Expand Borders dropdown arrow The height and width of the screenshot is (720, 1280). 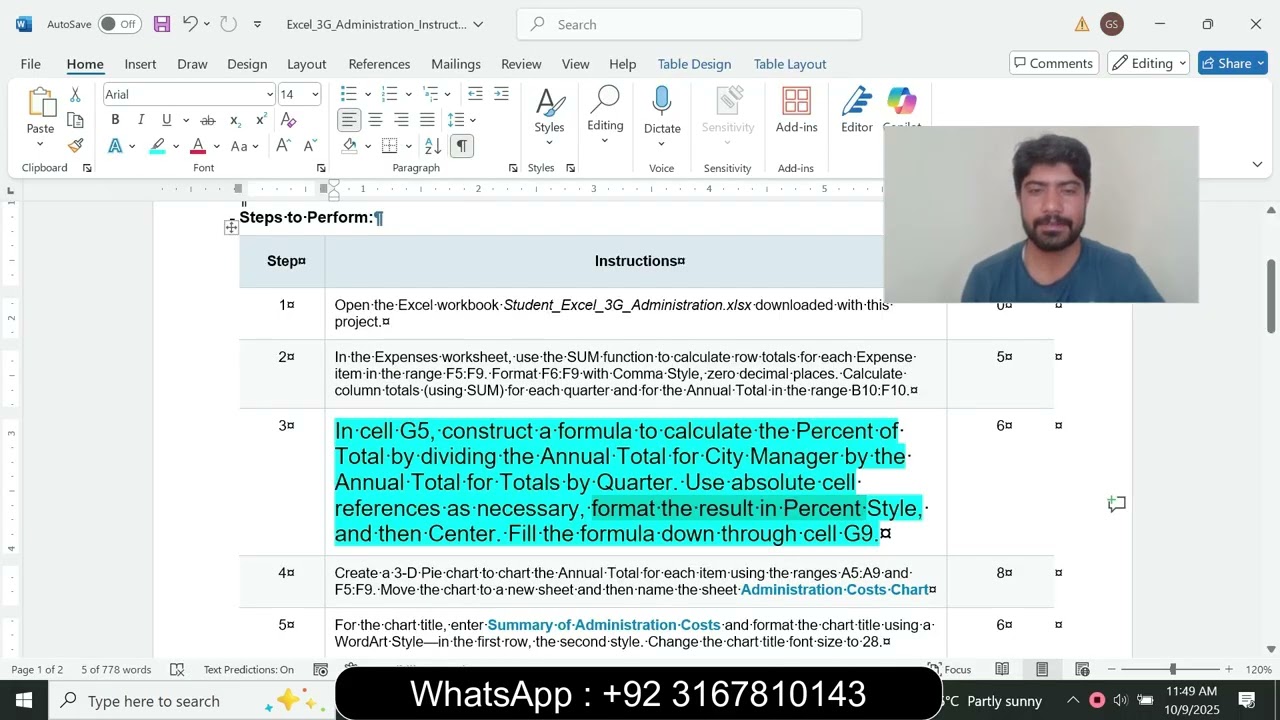409,146
